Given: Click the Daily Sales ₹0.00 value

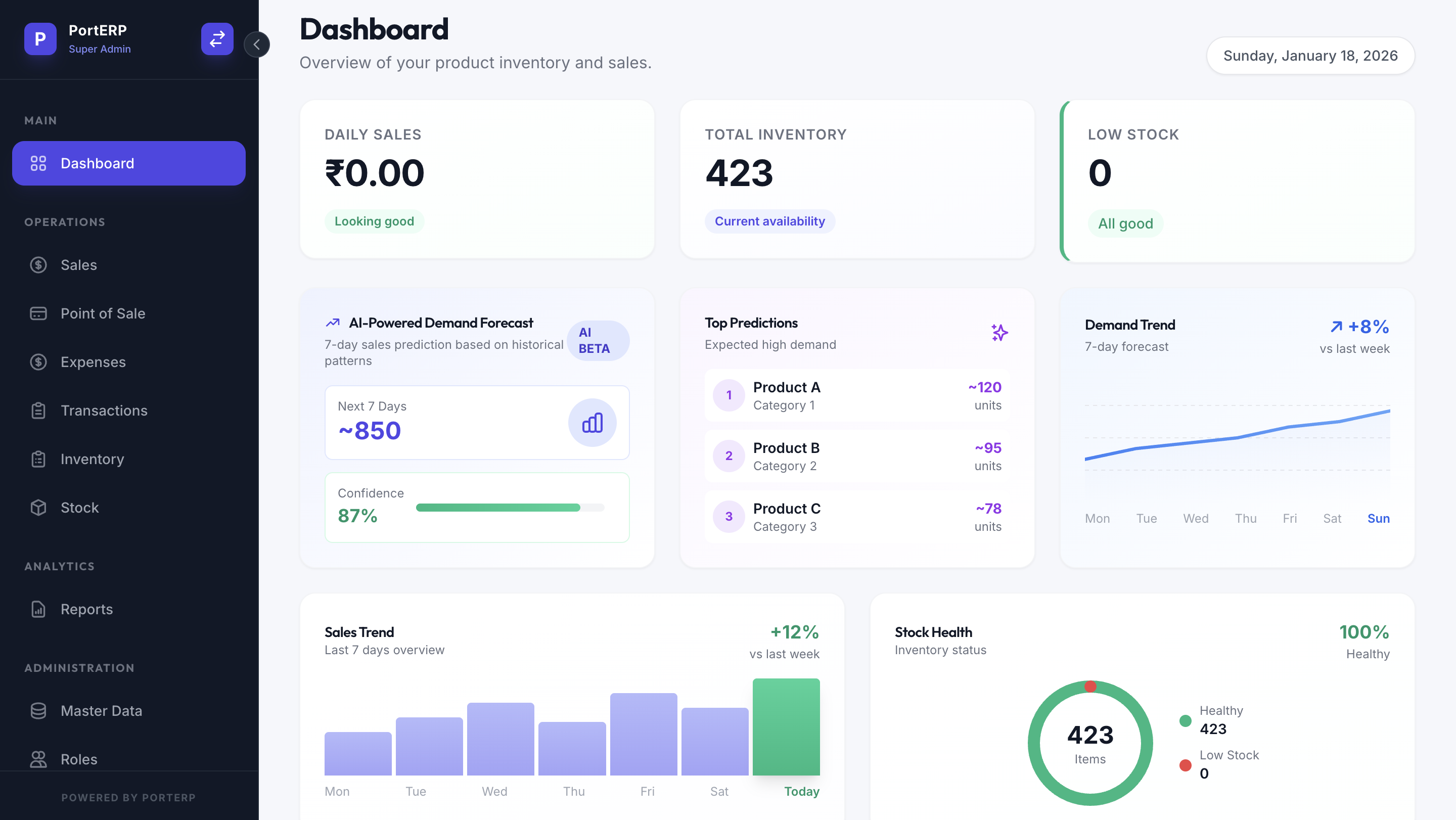Looking at the screenshot, I should click(374, 173).
